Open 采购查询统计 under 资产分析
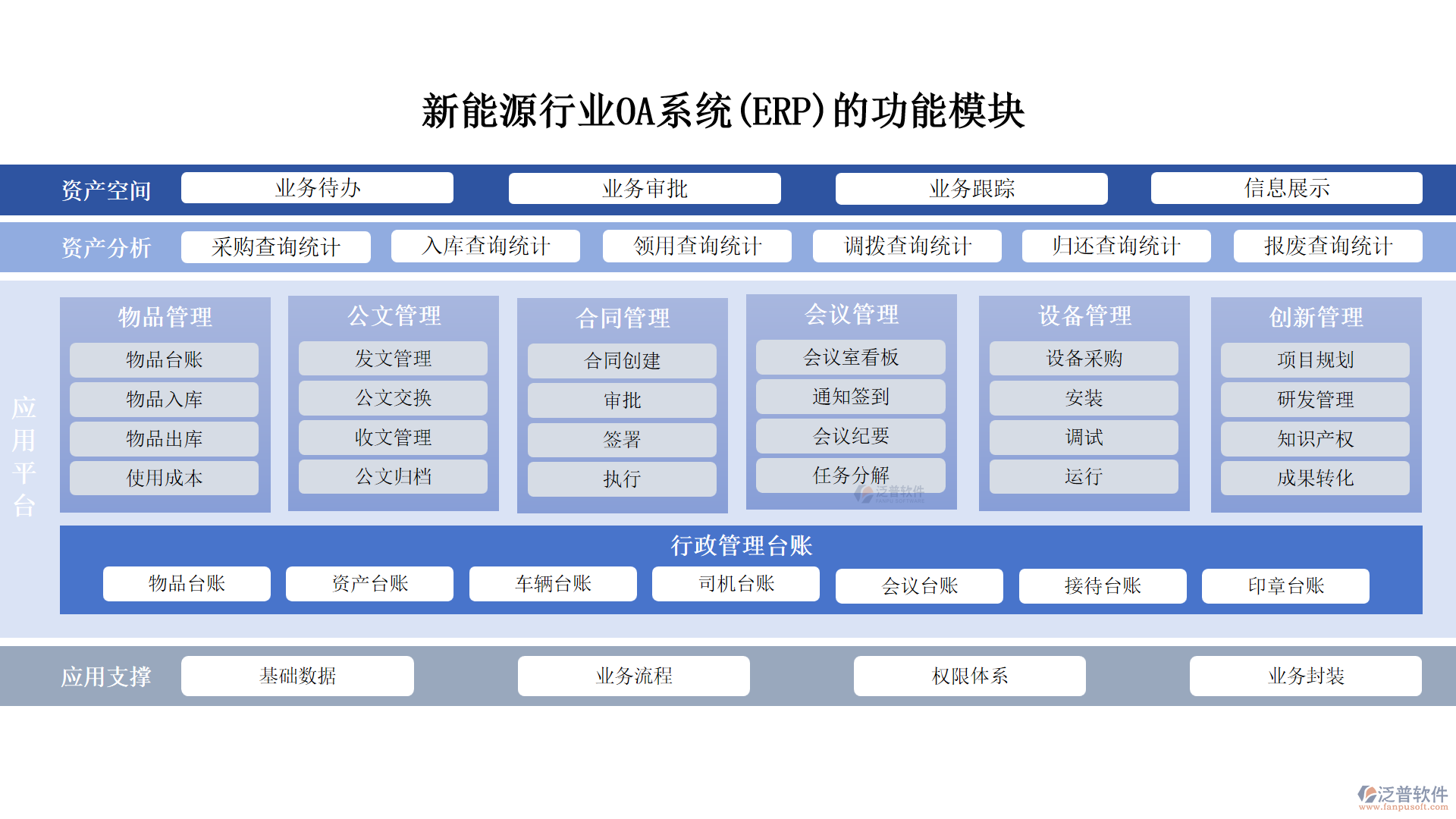The width and height of the screenshot is (1456, 819). pos(275,246)
